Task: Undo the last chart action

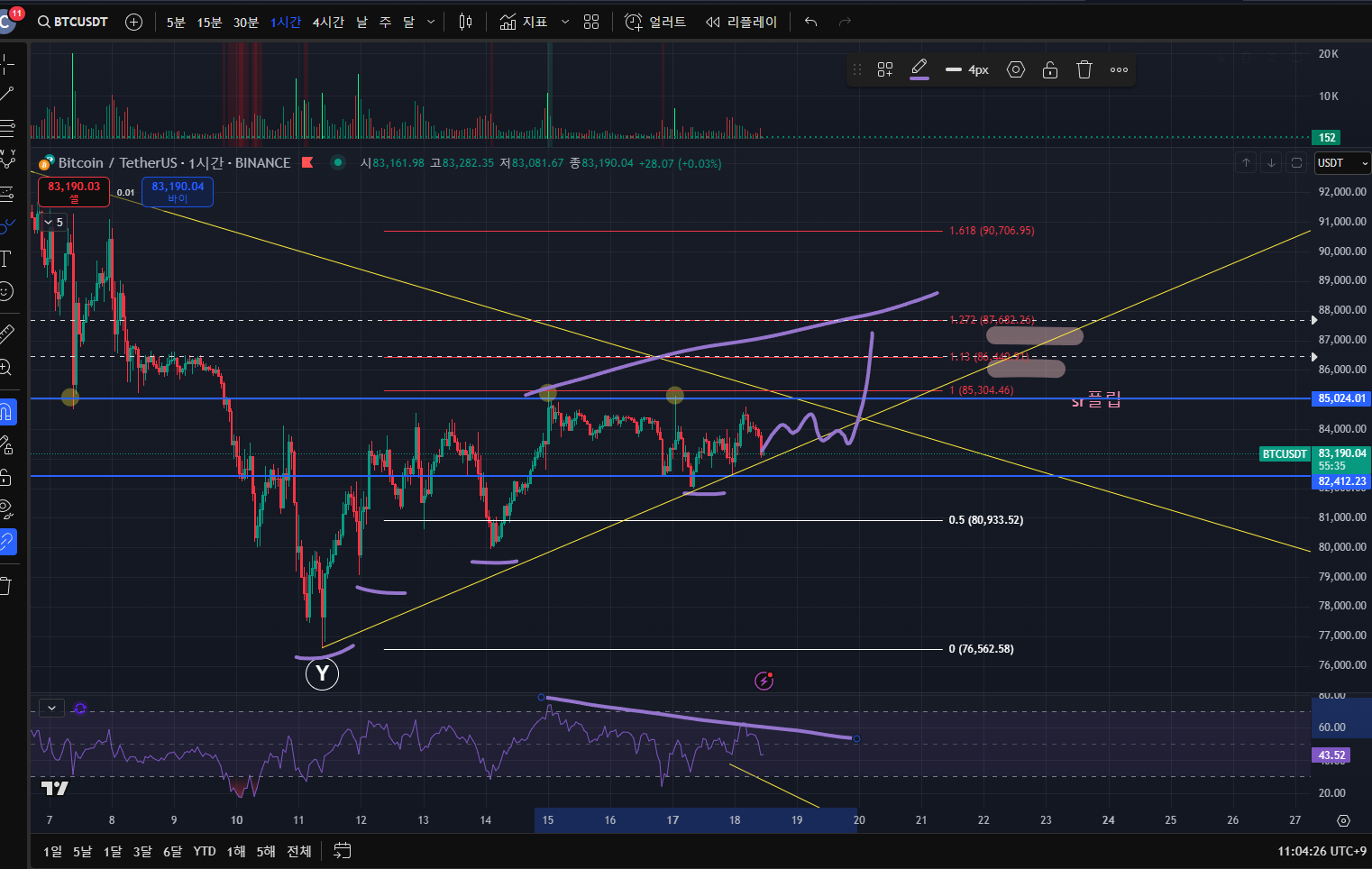Action: click(x=810, y=22)
